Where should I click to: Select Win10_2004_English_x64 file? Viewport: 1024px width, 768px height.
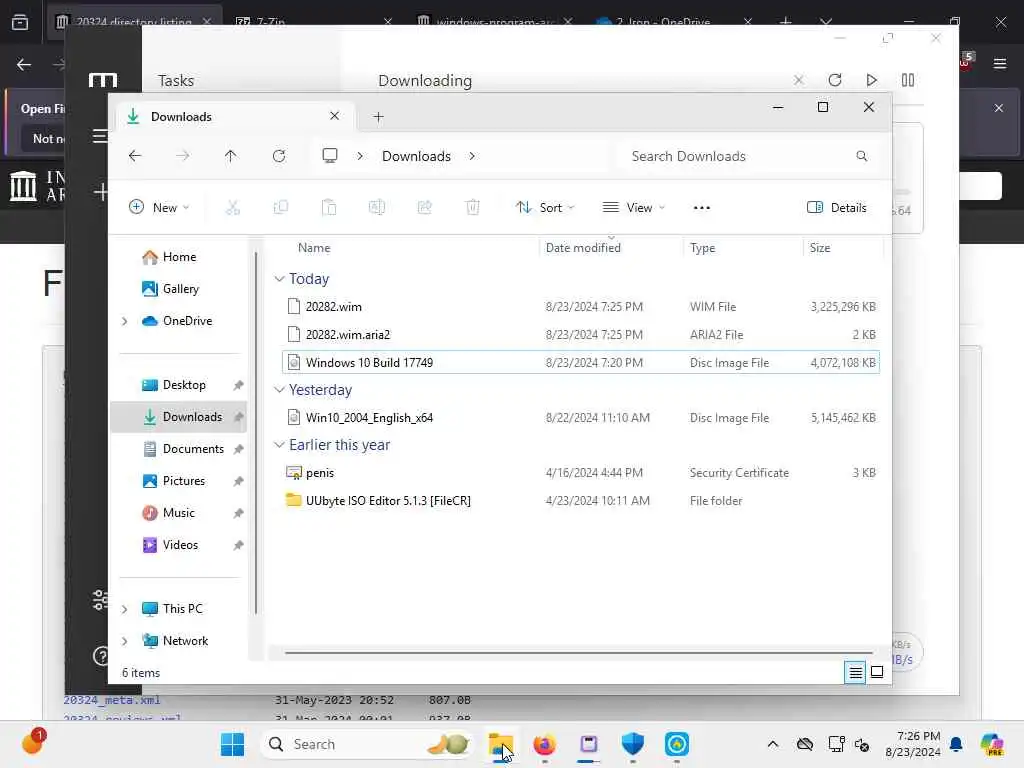[581, 417]
